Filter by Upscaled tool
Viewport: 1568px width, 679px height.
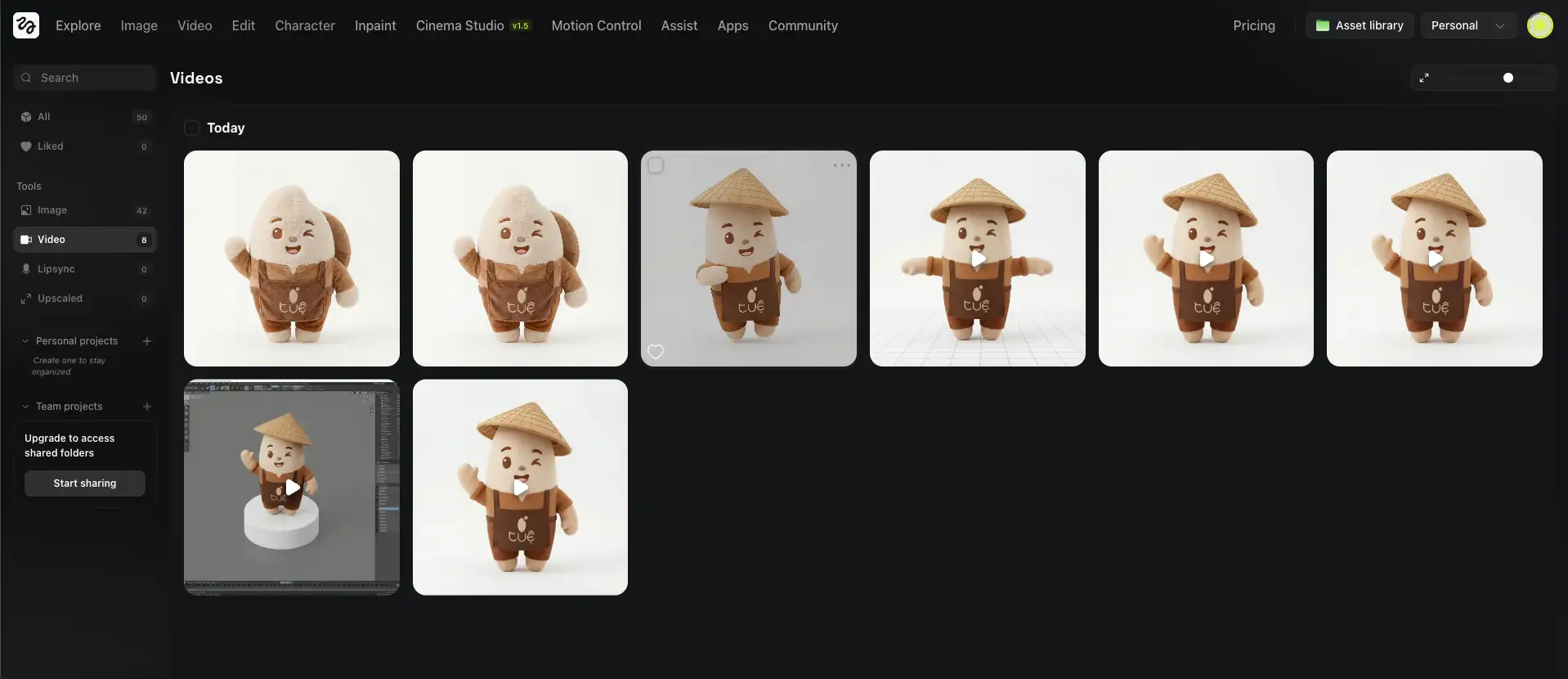[x=85, y=299]
